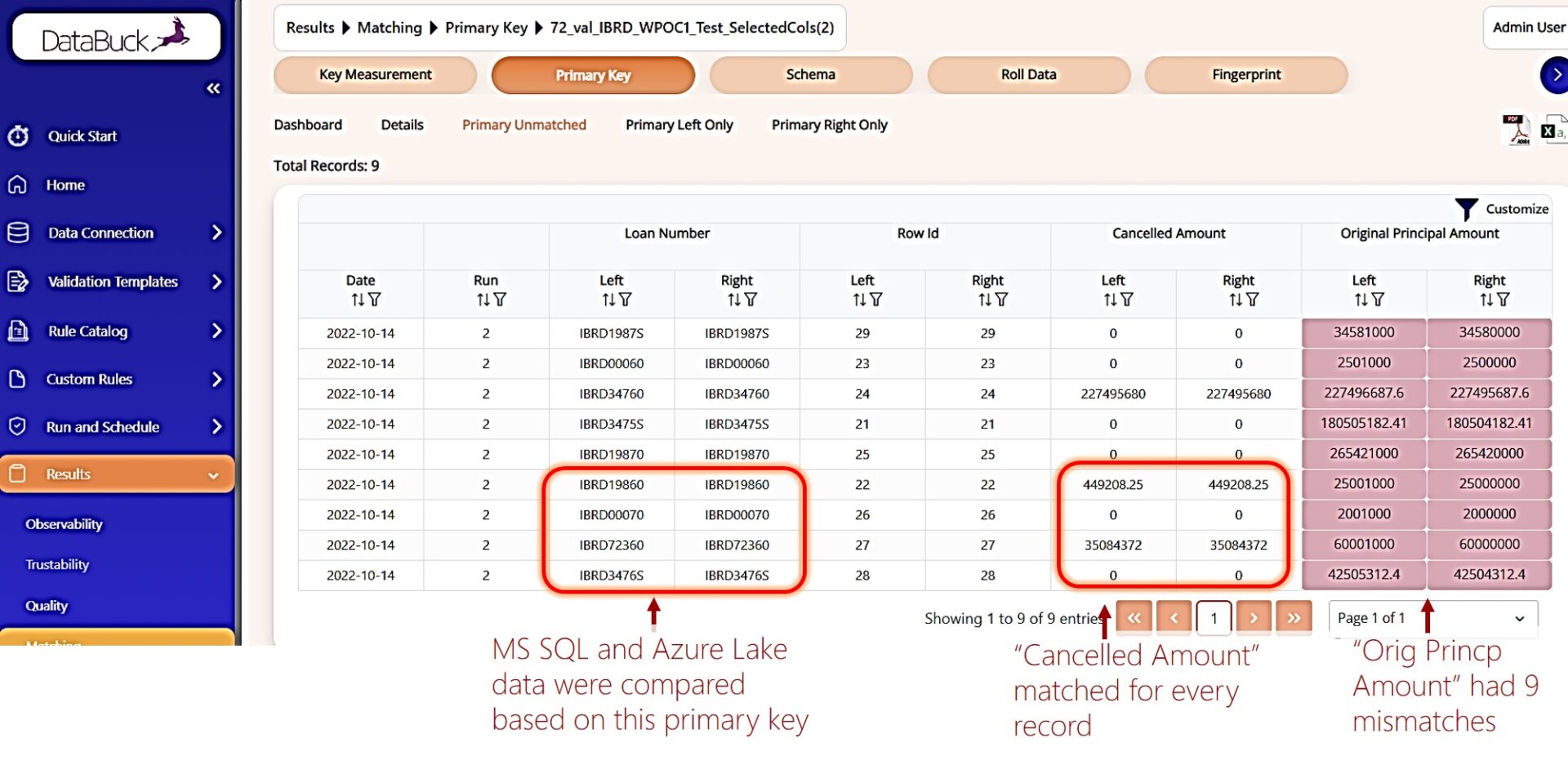The image size is (1568, 760).
Task: Open the Primary Left Only sub-tab
Action: click(x=679, y=125)
